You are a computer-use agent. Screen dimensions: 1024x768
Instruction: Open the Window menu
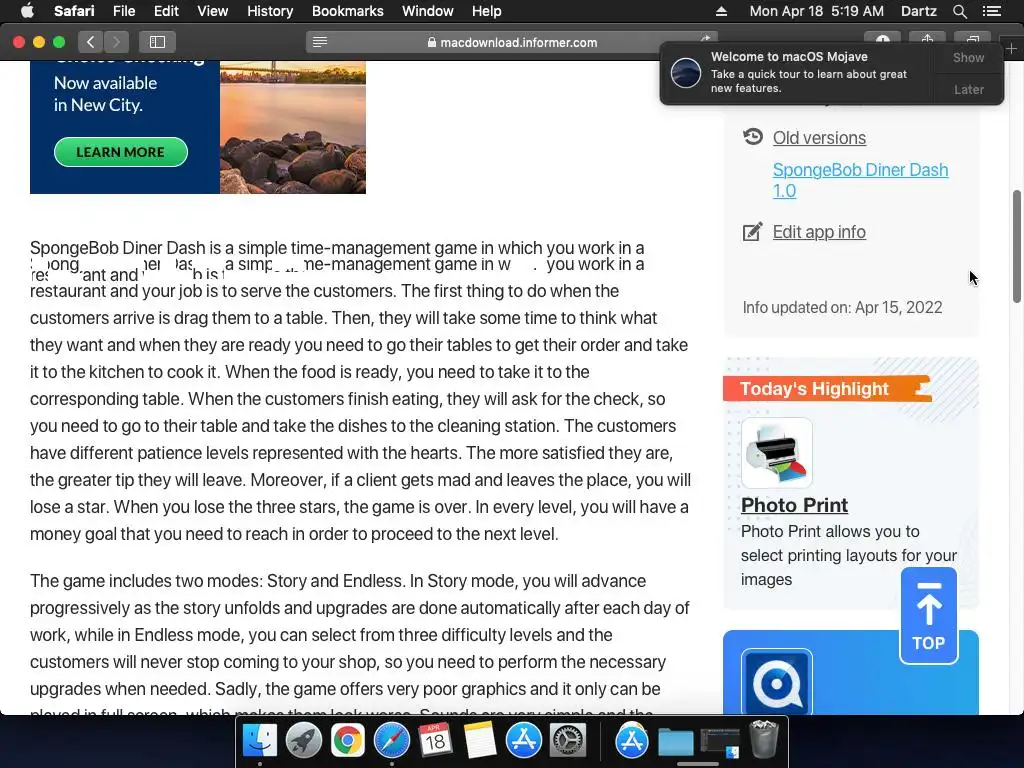(427, 11)
